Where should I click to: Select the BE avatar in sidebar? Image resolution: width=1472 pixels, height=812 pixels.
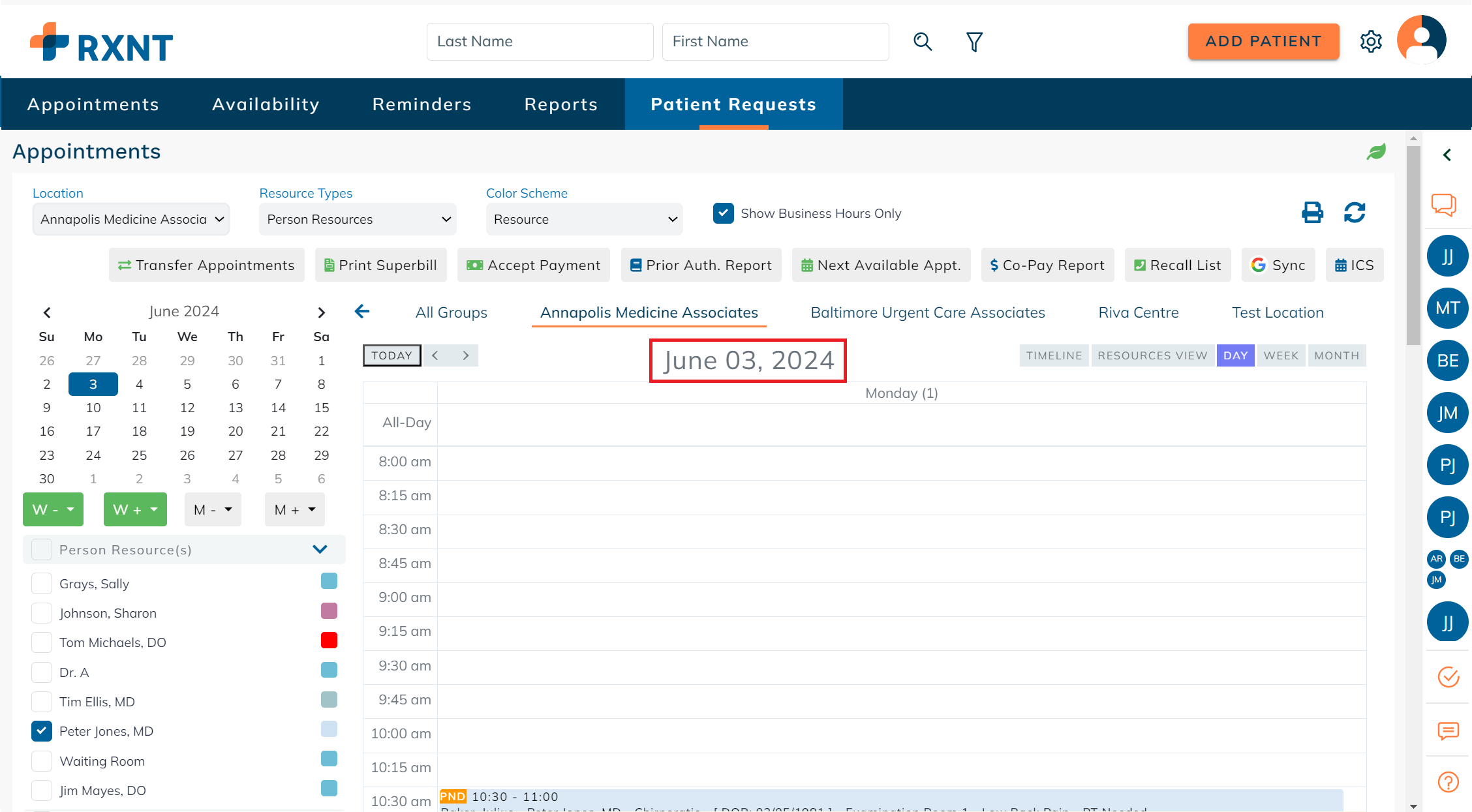(1448, 360)
